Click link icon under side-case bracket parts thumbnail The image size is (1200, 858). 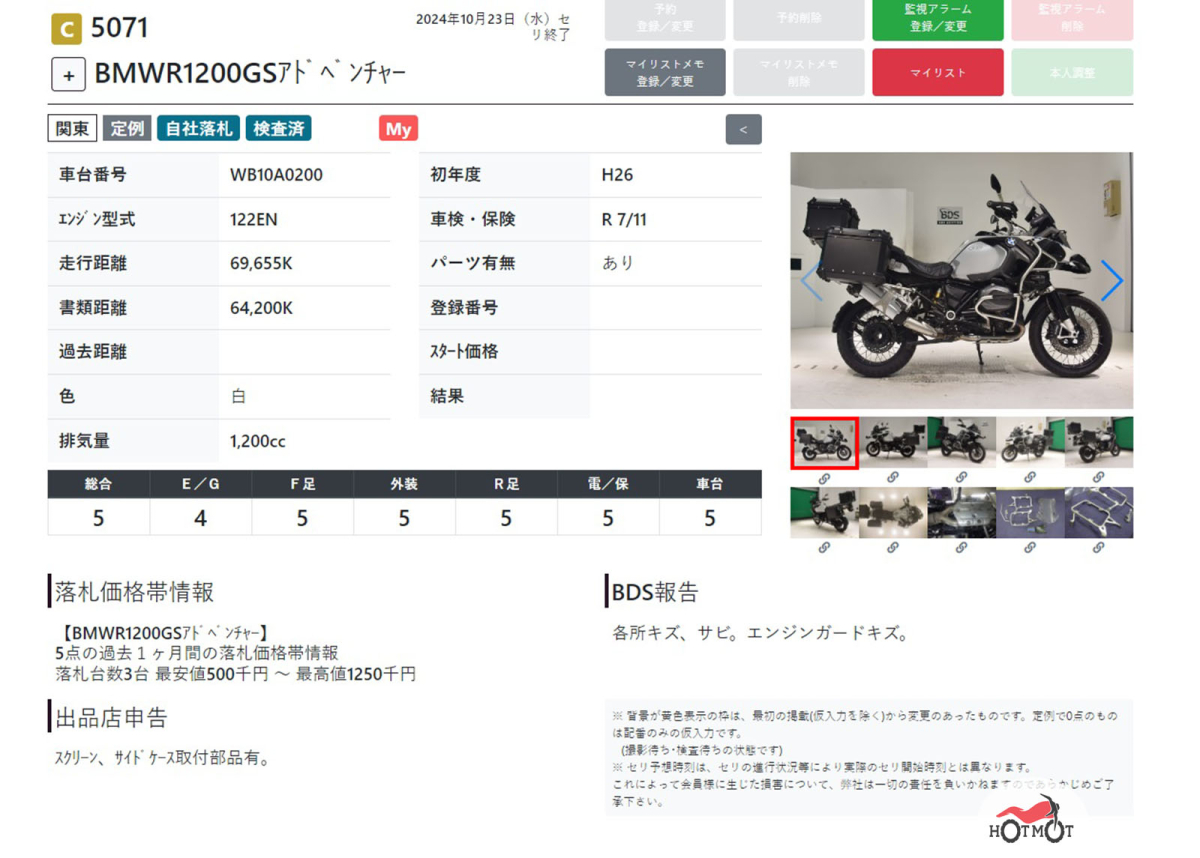(1030, 548)
